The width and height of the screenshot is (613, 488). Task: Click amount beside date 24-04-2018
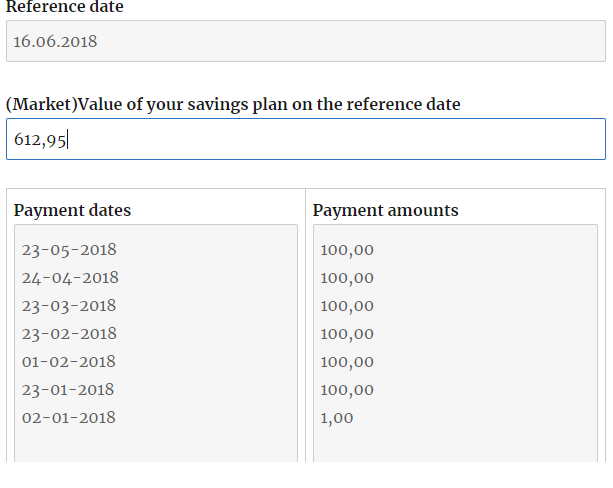point(347,278)
